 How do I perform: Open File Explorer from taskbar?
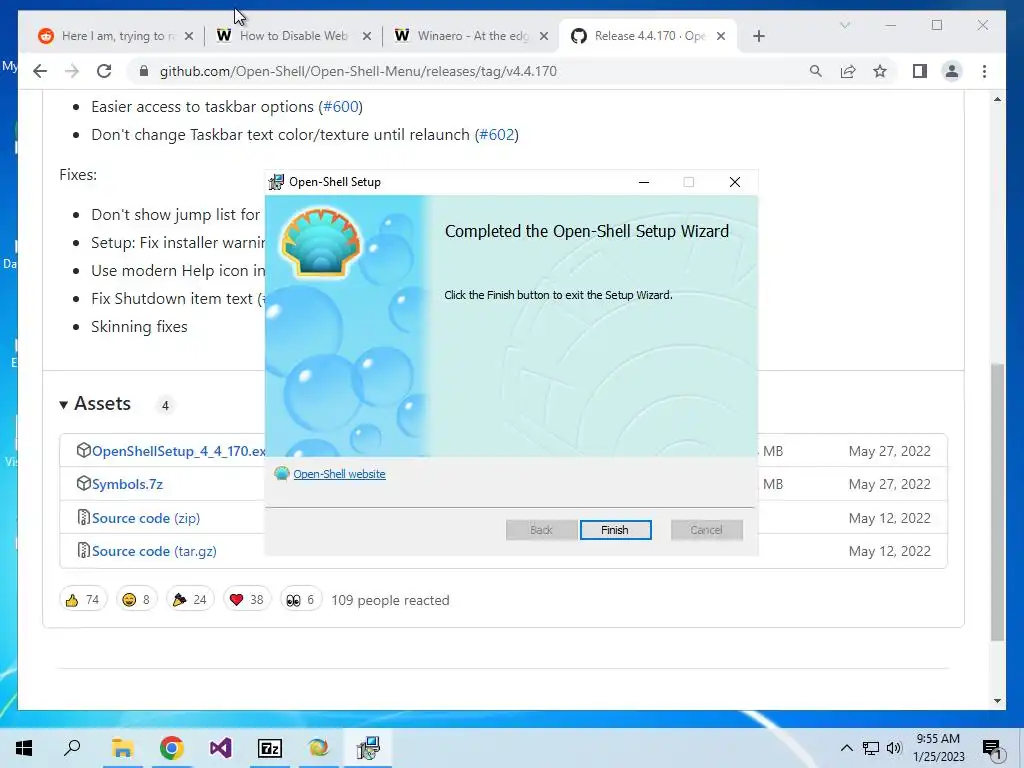pos(122,748)
